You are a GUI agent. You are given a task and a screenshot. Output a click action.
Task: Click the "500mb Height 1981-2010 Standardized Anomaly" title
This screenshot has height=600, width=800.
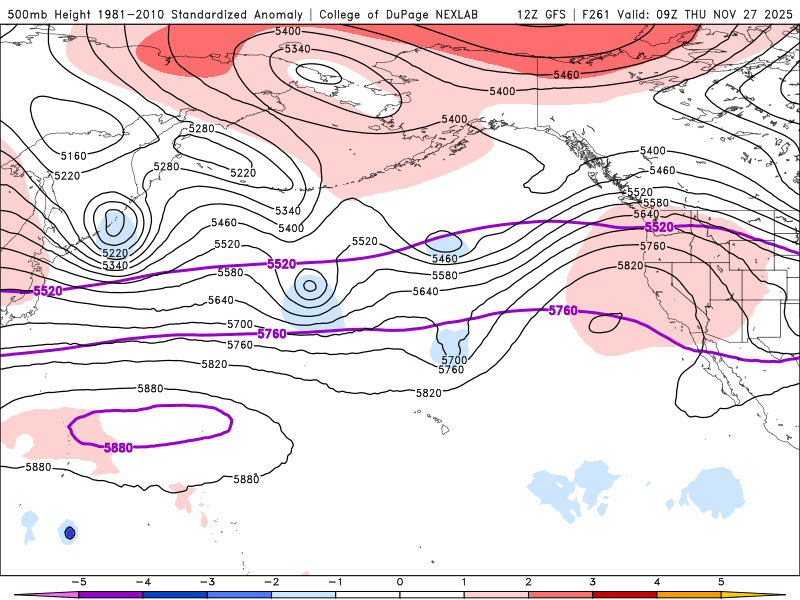coord(155,14)
